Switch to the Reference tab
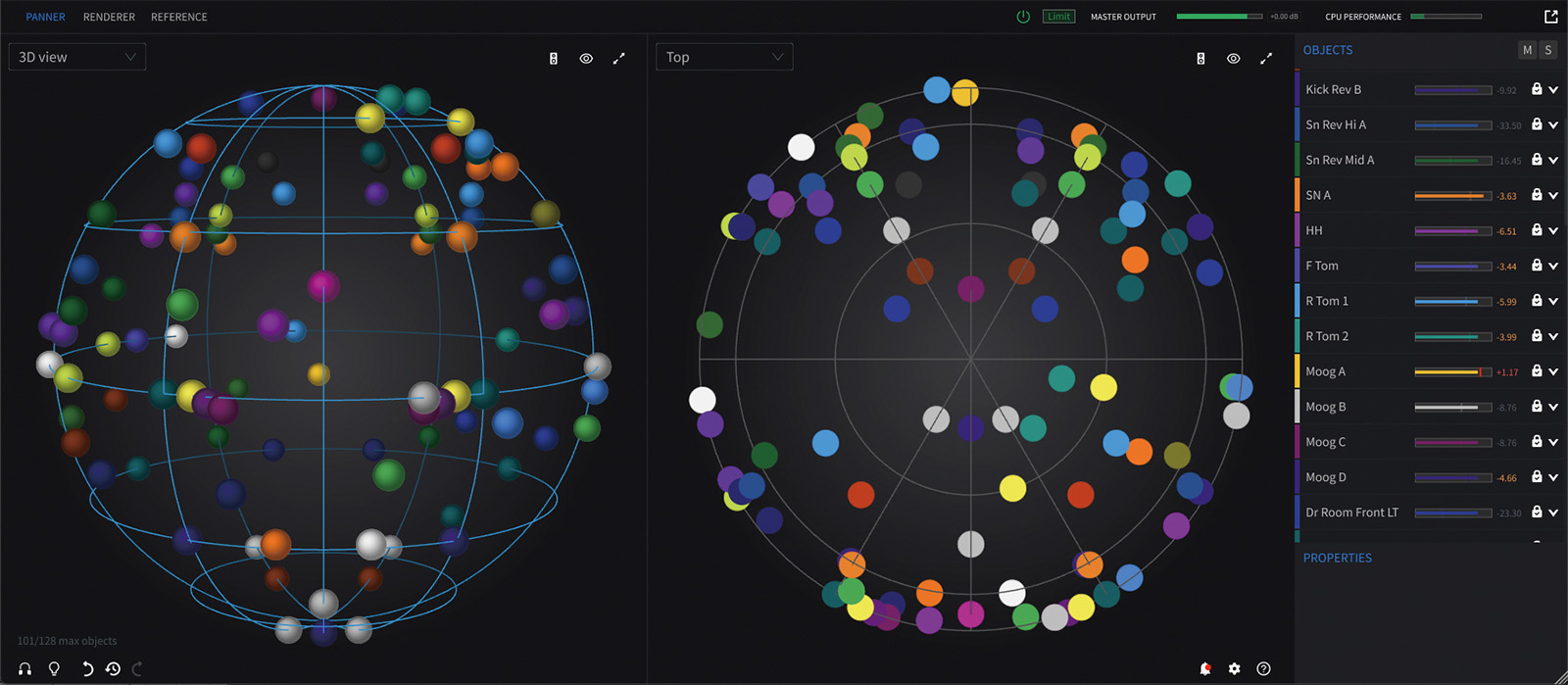 179,17
